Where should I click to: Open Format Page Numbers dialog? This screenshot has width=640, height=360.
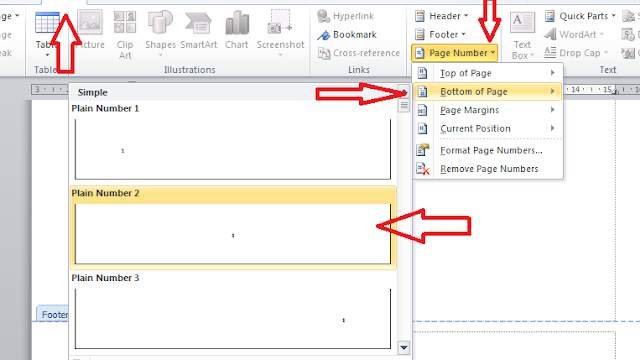488,150
